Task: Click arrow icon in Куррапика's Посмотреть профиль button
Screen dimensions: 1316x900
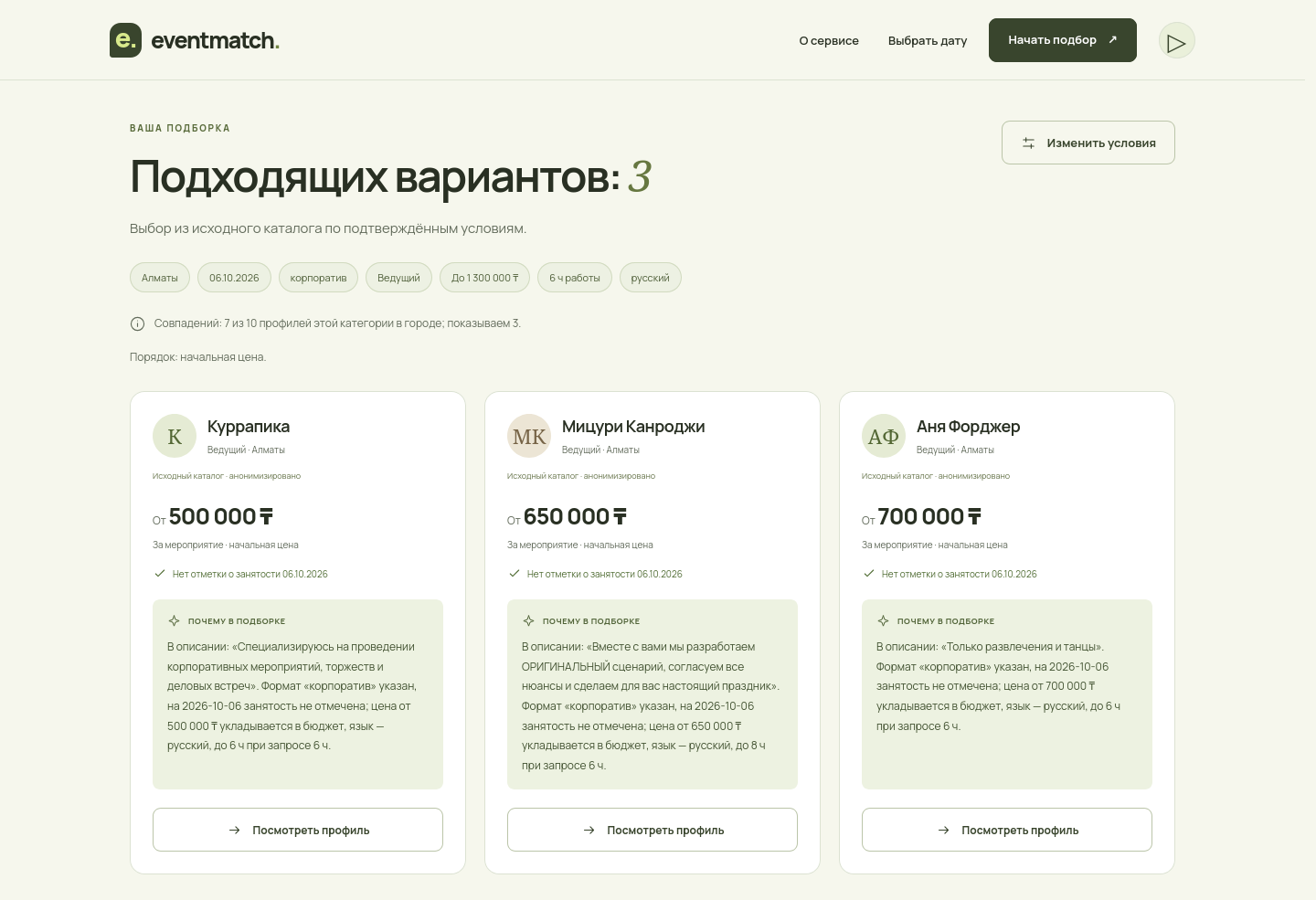Action: tap(234, 831)
